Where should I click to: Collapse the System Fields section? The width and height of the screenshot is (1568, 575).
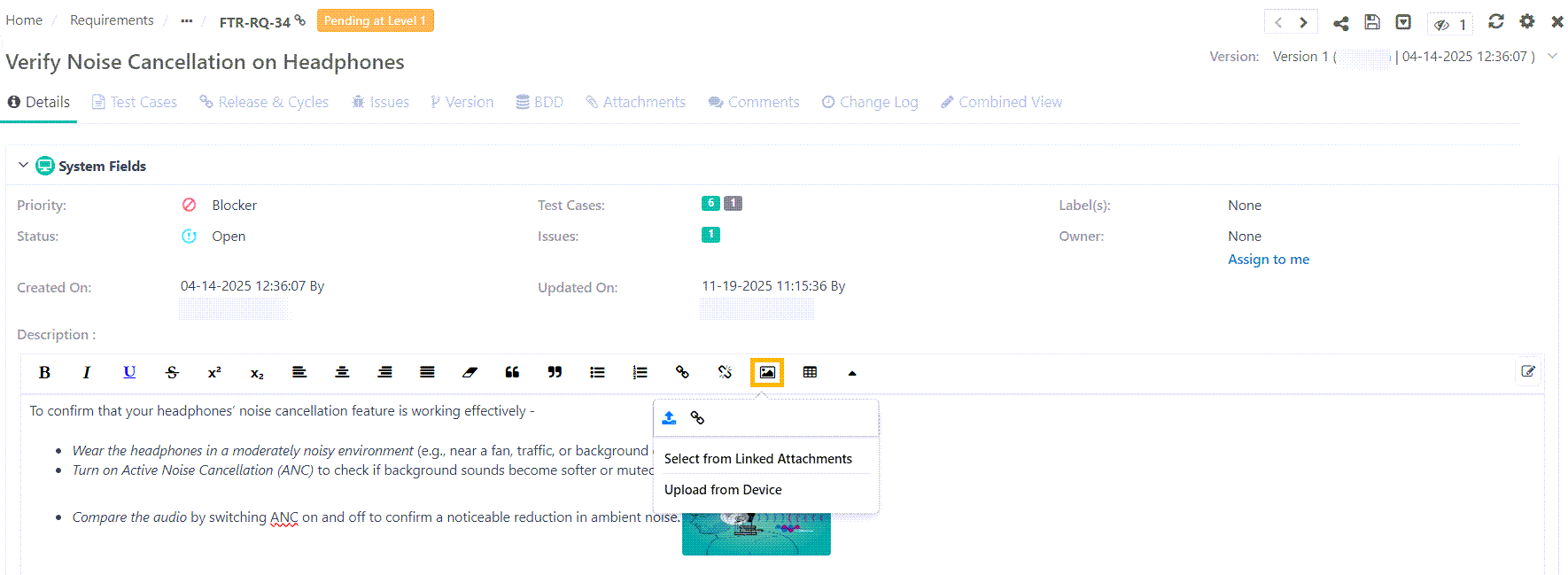click(23, 166)
